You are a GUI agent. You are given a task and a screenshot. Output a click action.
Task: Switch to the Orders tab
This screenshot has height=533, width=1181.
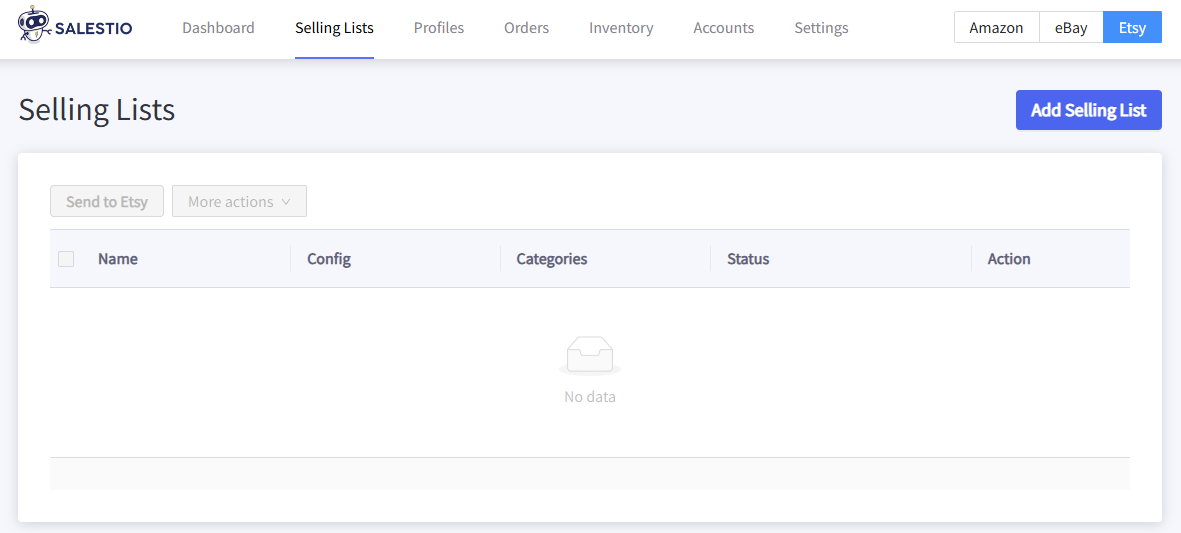pos(526,28)
